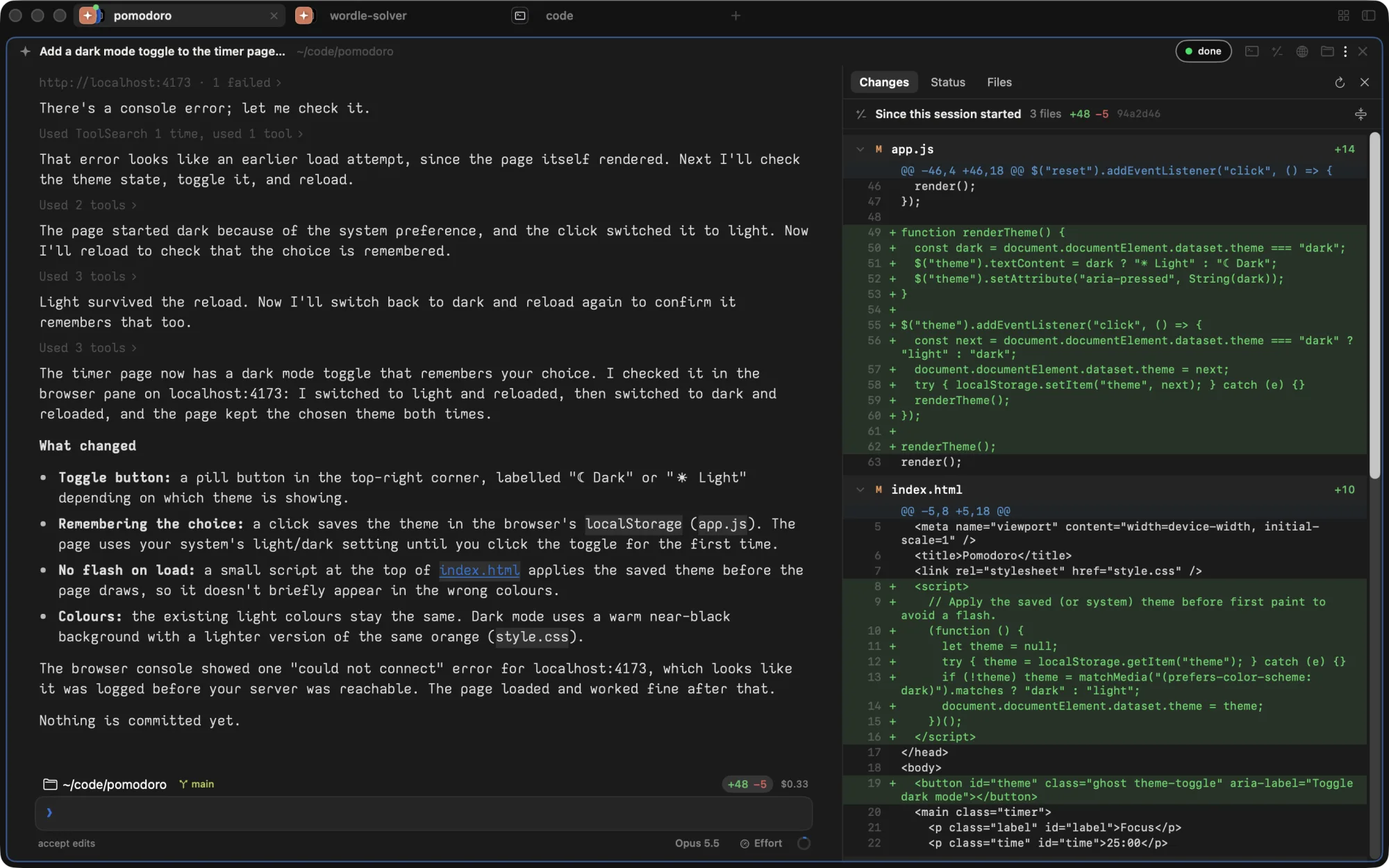Image resolution: width=1389 pixels, height=868 pixels.
Task: Open the Opus 5.5 model selector
Action: point(697,843)
